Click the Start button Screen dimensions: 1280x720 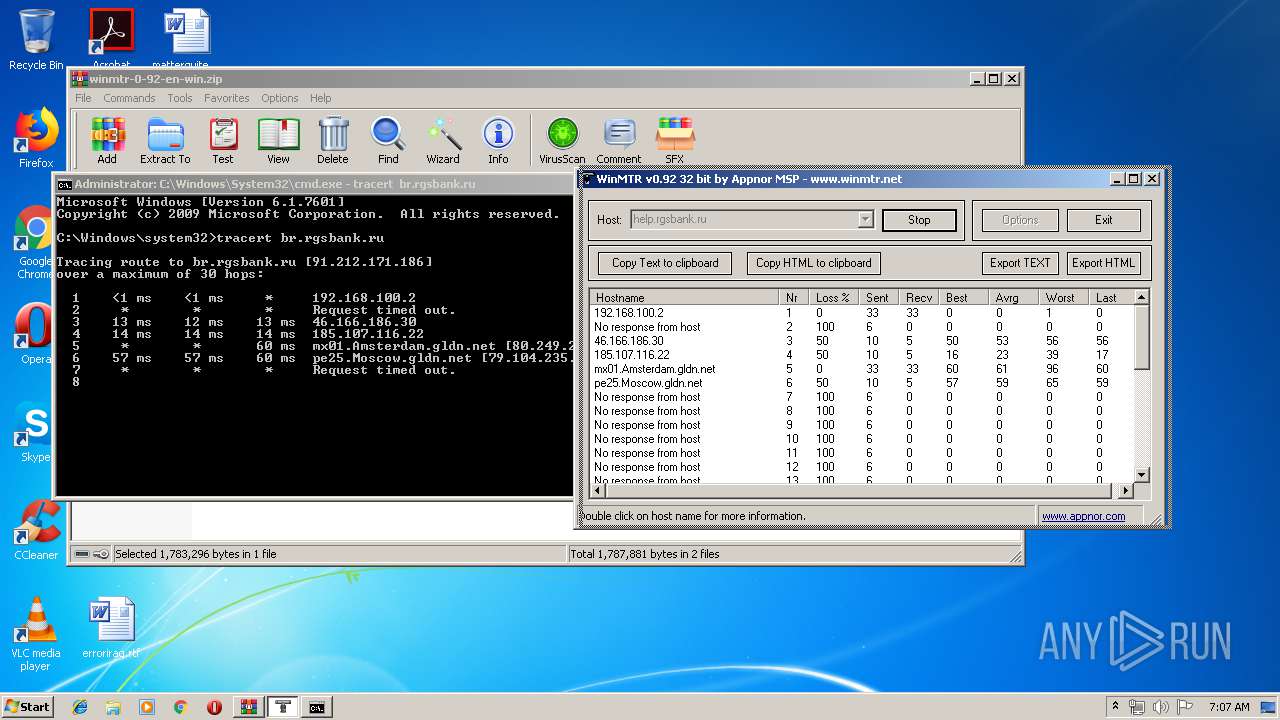coord(28,707)
